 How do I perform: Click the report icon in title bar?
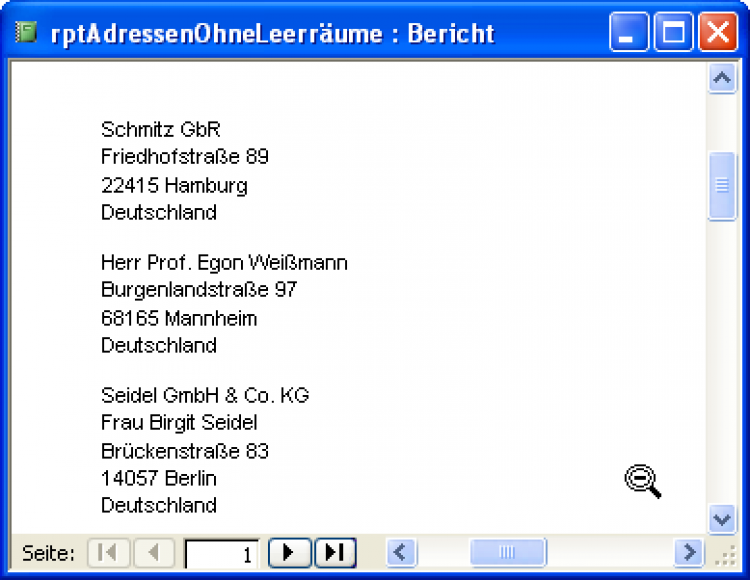(x=27, y=33)
